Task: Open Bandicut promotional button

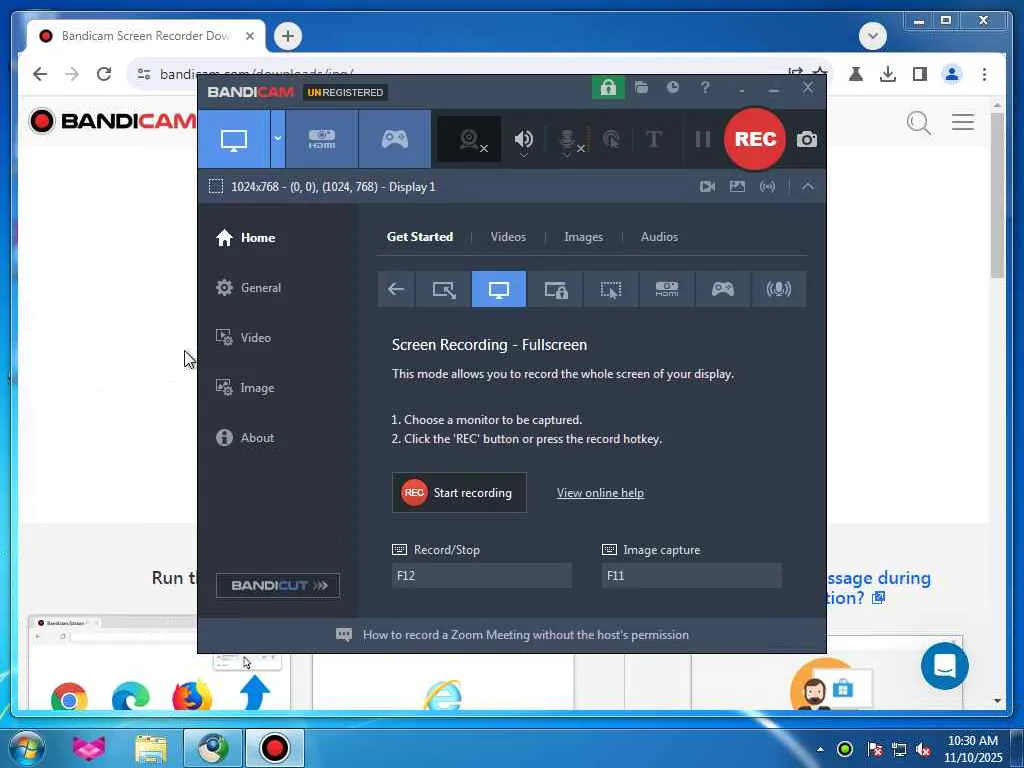Action: click(278, 586)
